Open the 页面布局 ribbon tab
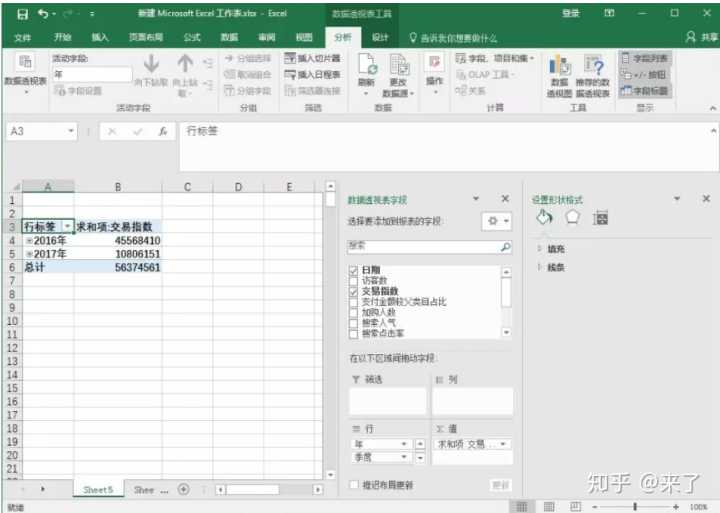This screenshot has width=720, height=513. tap(145, 37)
